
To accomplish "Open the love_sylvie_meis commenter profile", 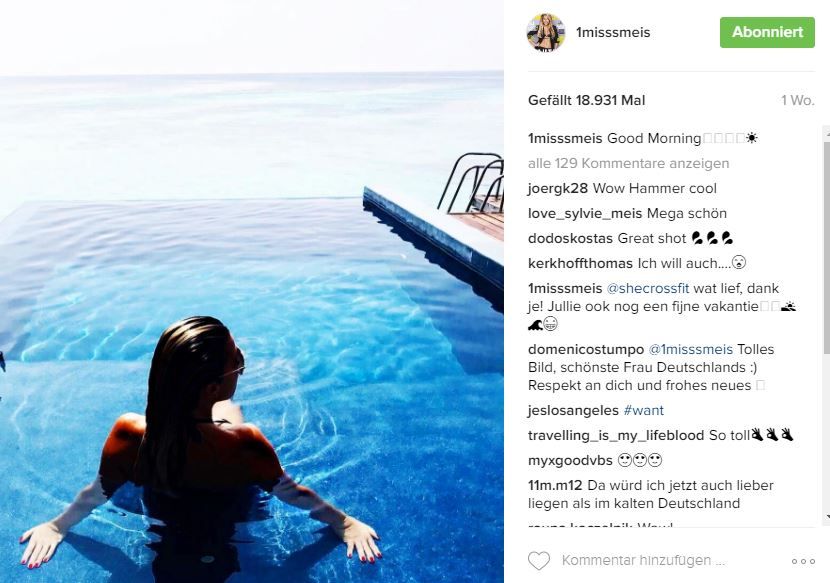I will pyautogui.click(x=585, y=213).
